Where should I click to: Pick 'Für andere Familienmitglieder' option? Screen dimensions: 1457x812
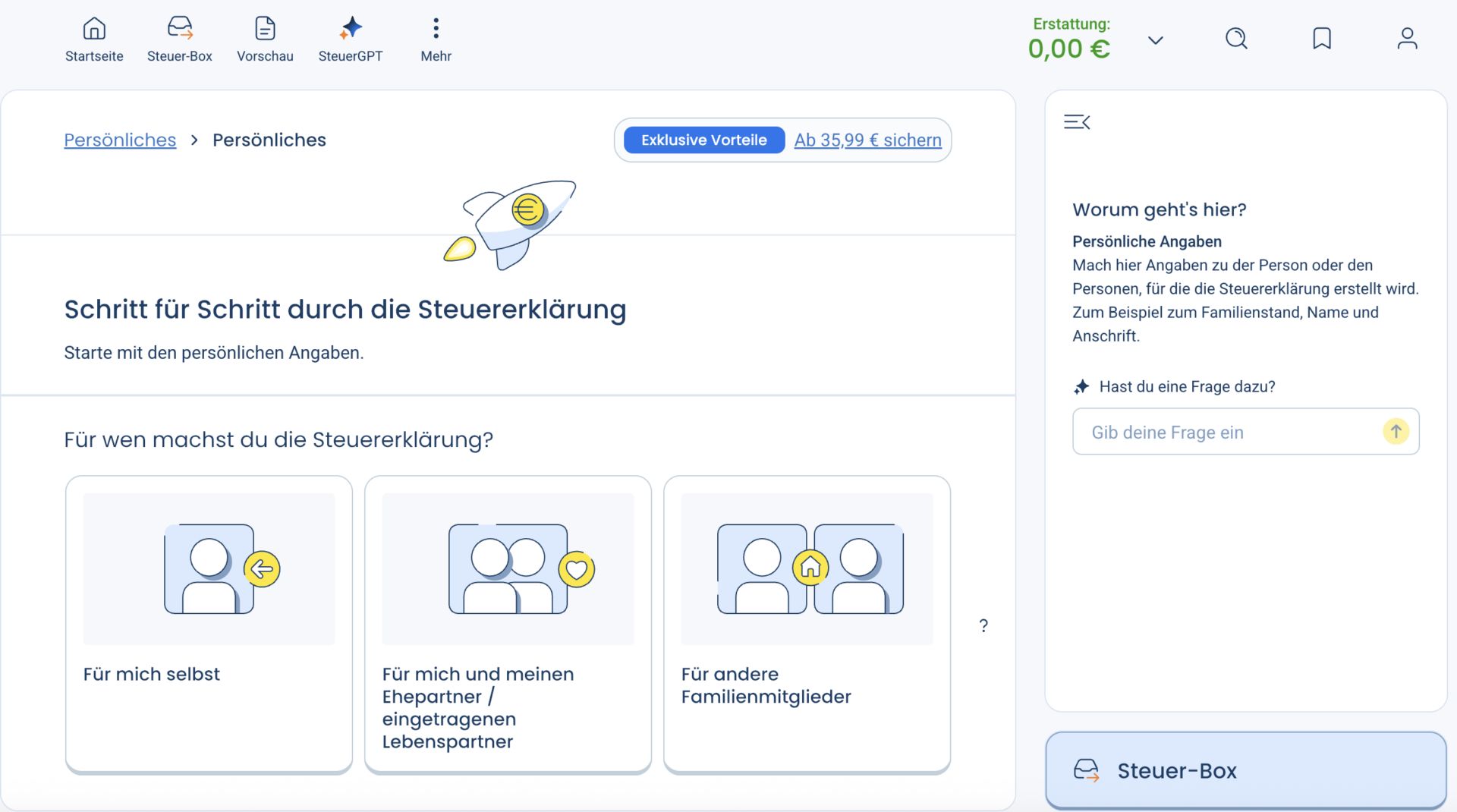pos(807,624)
